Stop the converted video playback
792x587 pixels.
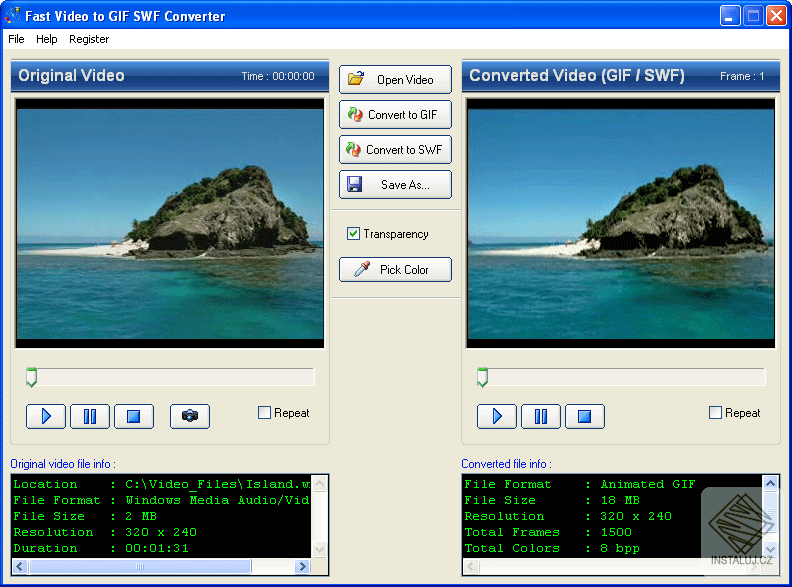585,416
